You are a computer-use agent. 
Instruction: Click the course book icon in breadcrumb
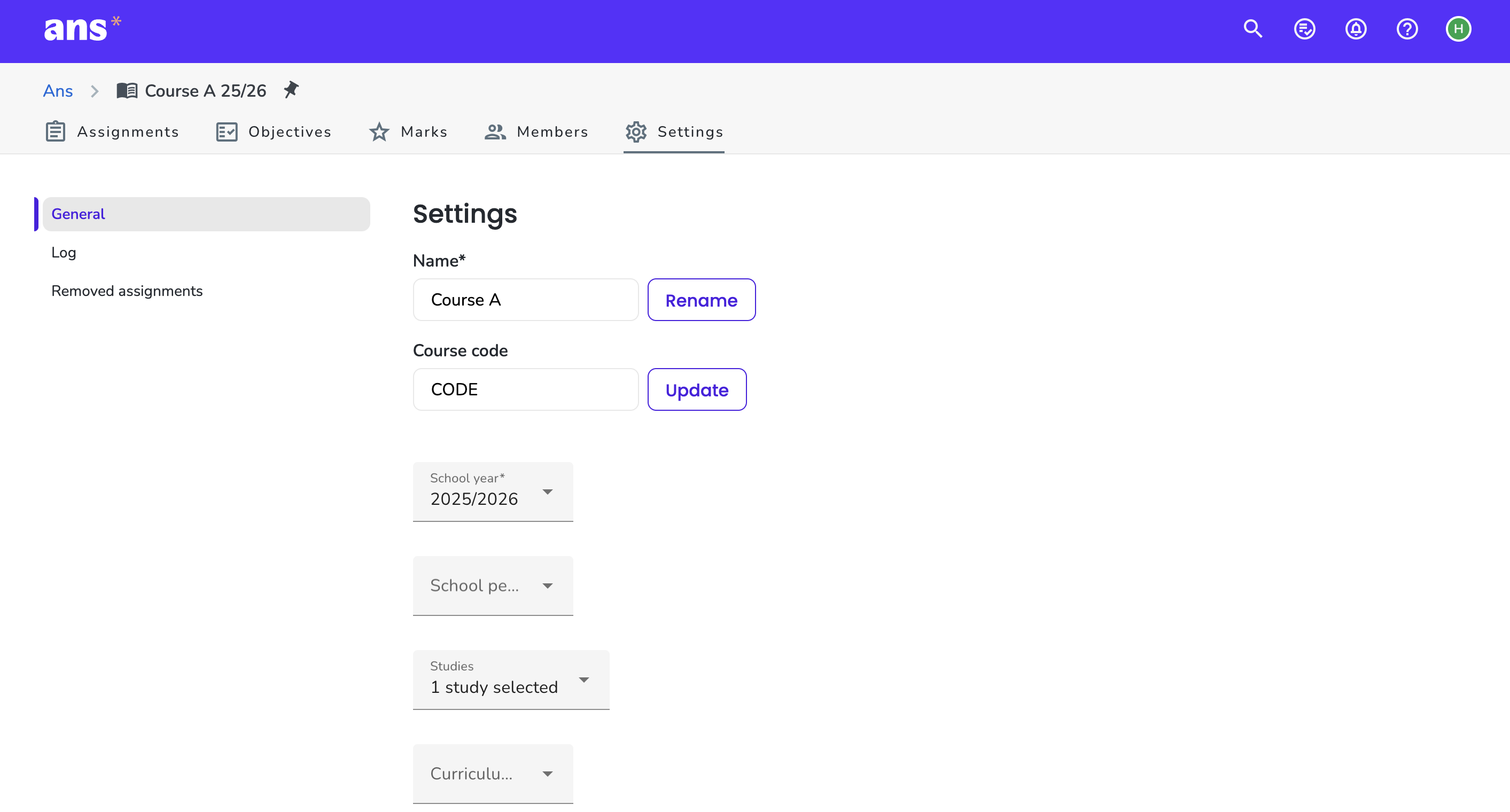point(127,91)
